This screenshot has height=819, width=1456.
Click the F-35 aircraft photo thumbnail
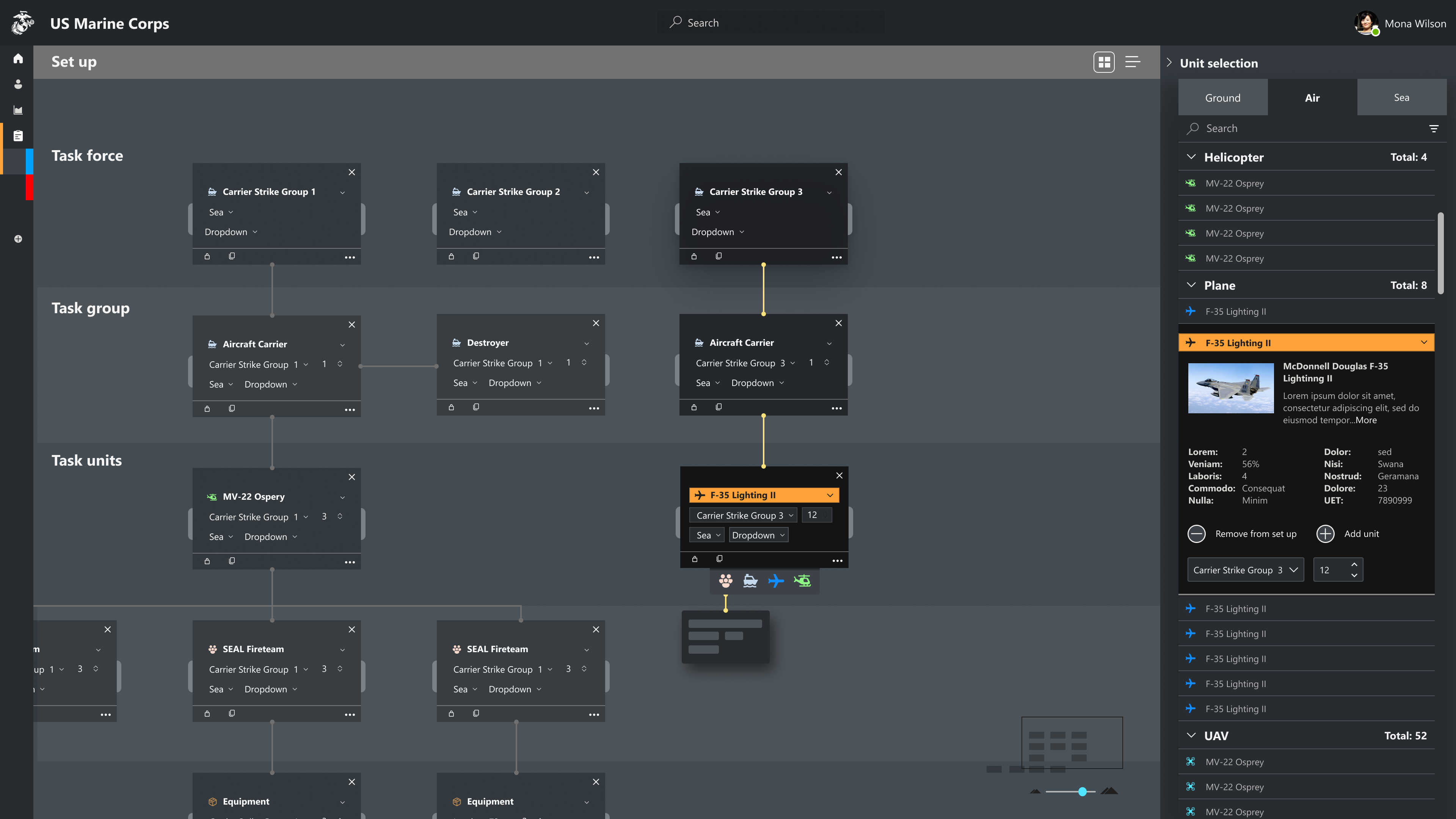point(1230,388)
